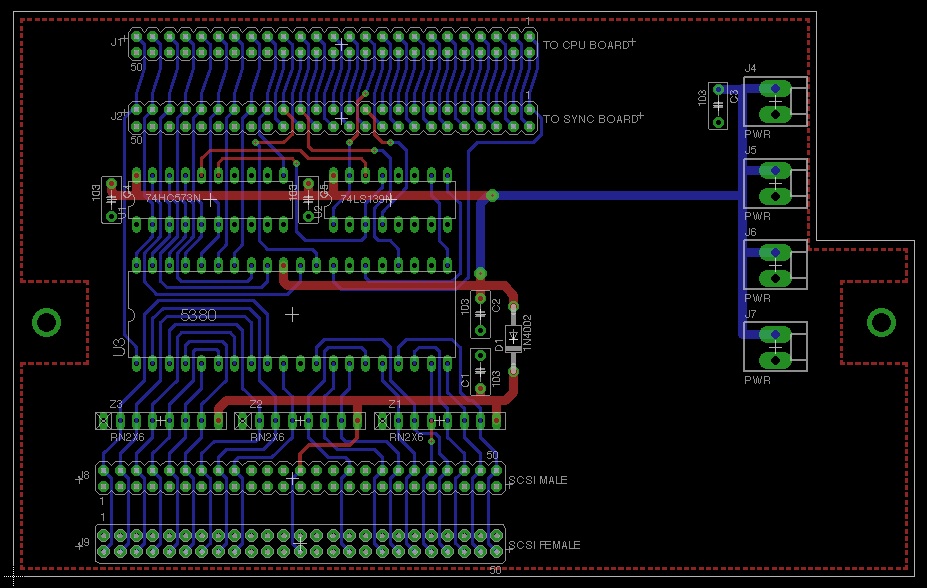The width and height of the screenshot is (927, 588).
Task: Click the Z2 resistor network label
Action: pos(256,404)
